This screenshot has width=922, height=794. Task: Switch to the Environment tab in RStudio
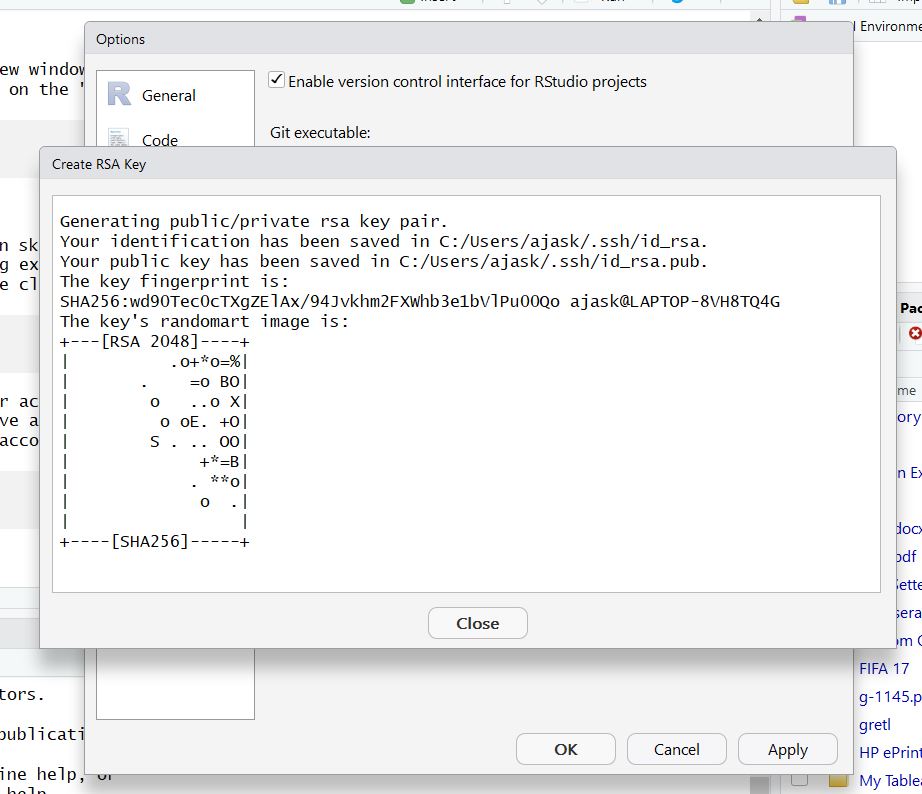tap(890, 26)
